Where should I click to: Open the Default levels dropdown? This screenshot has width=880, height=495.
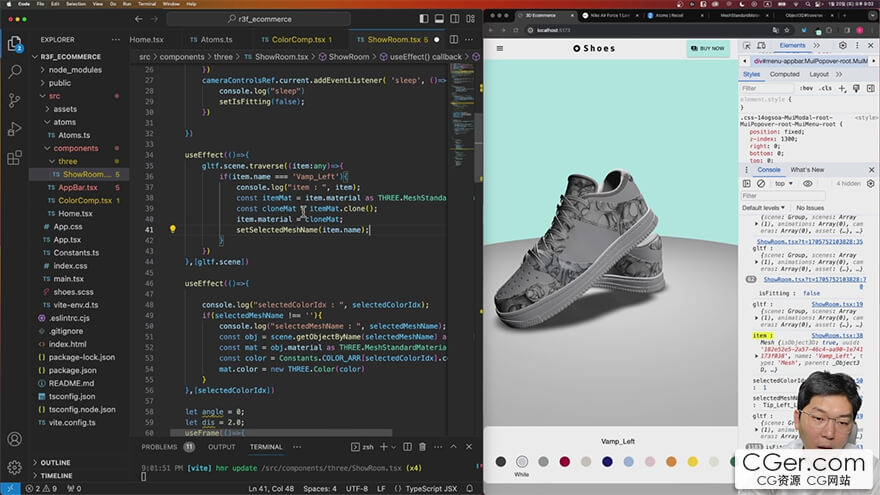[763, 208]
